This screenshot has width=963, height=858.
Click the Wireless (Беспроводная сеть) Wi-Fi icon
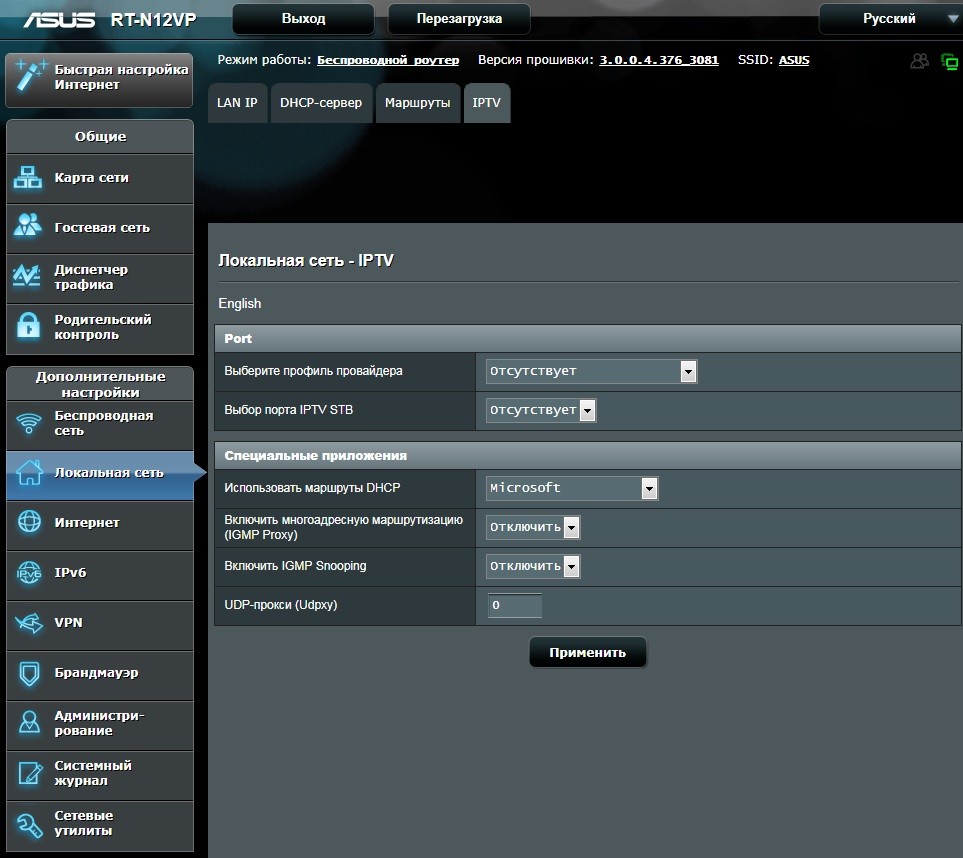[29, 423]
